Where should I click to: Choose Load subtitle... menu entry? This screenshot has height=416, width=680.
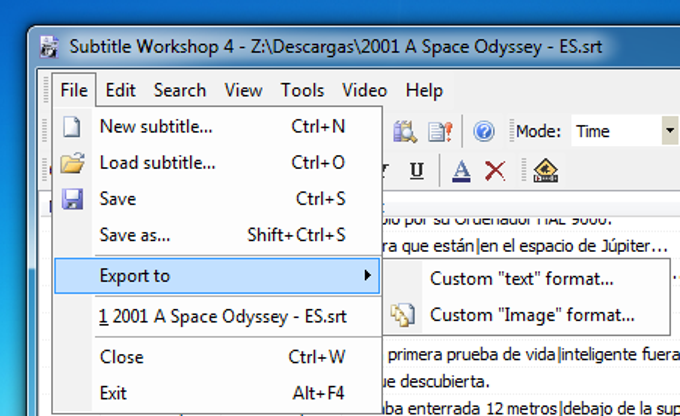(217, 163)
